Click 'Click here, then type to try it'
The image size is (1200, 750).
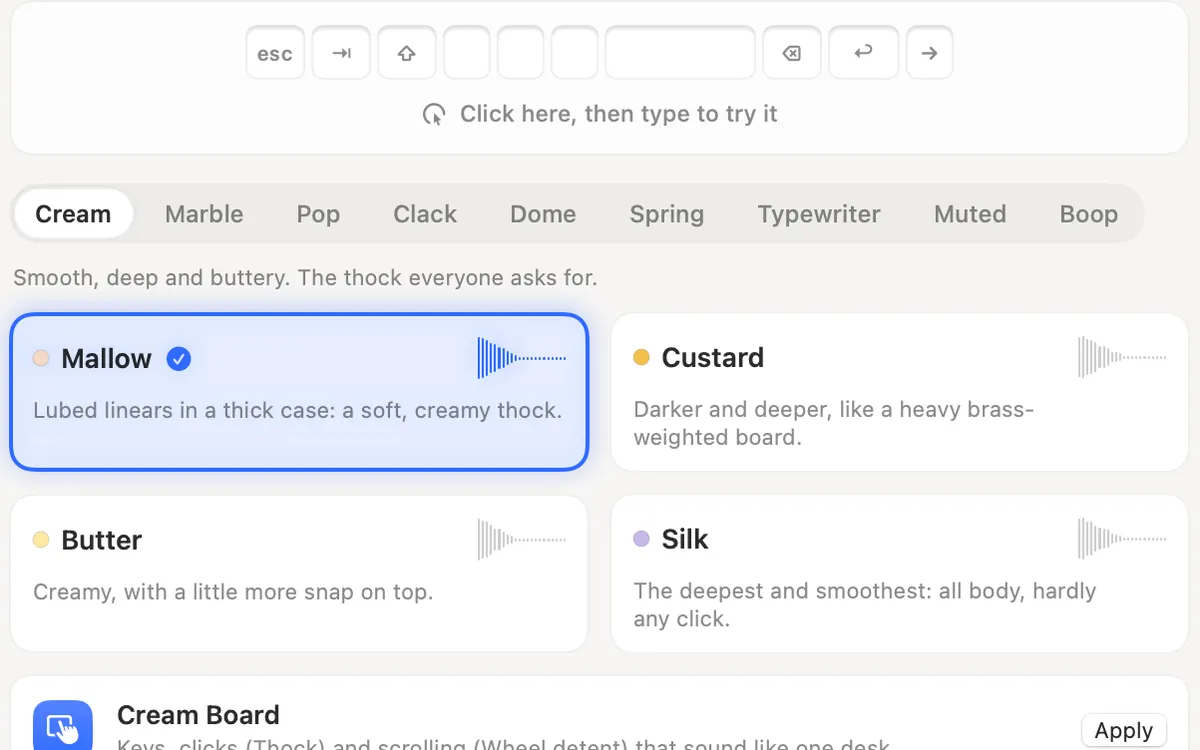coord(618,114)
